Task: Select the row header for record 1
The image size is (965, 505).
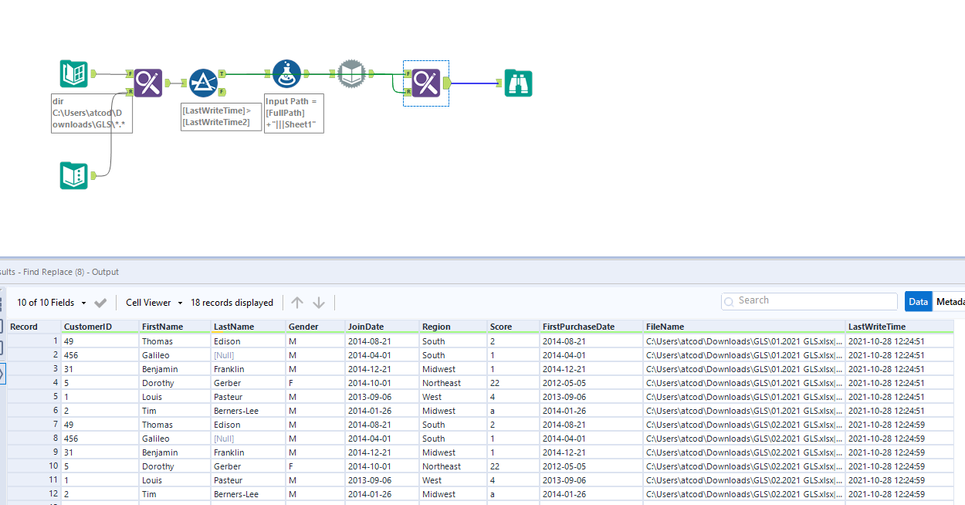Action: click(x=34, y=341)
